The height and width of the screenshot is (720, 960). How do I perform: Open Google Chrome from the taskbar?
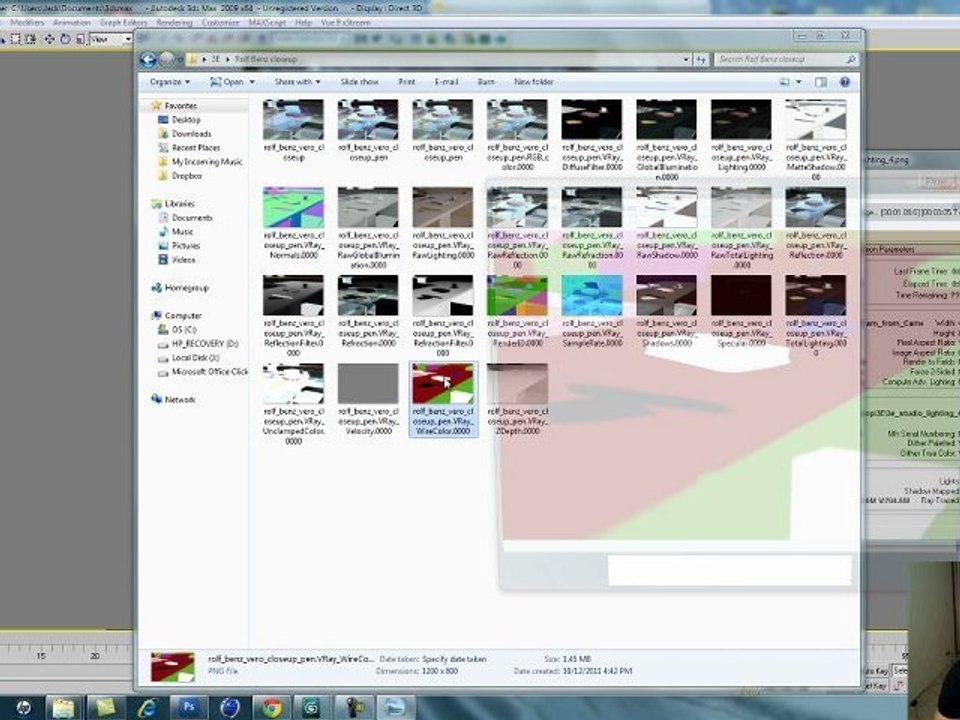(x=272, y=708)
